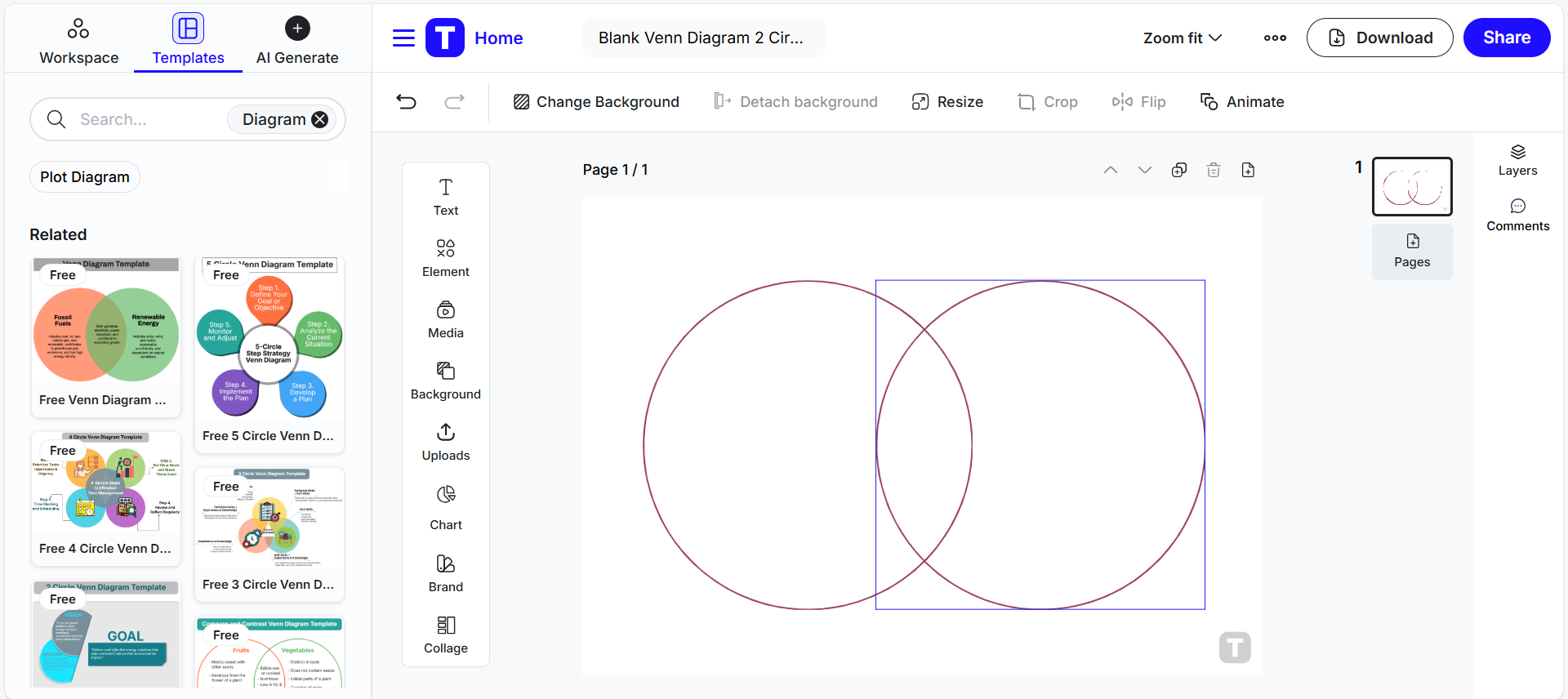Click the Share button
The width and height of the screenshot is (1568, 699).
coord(1507,38)
